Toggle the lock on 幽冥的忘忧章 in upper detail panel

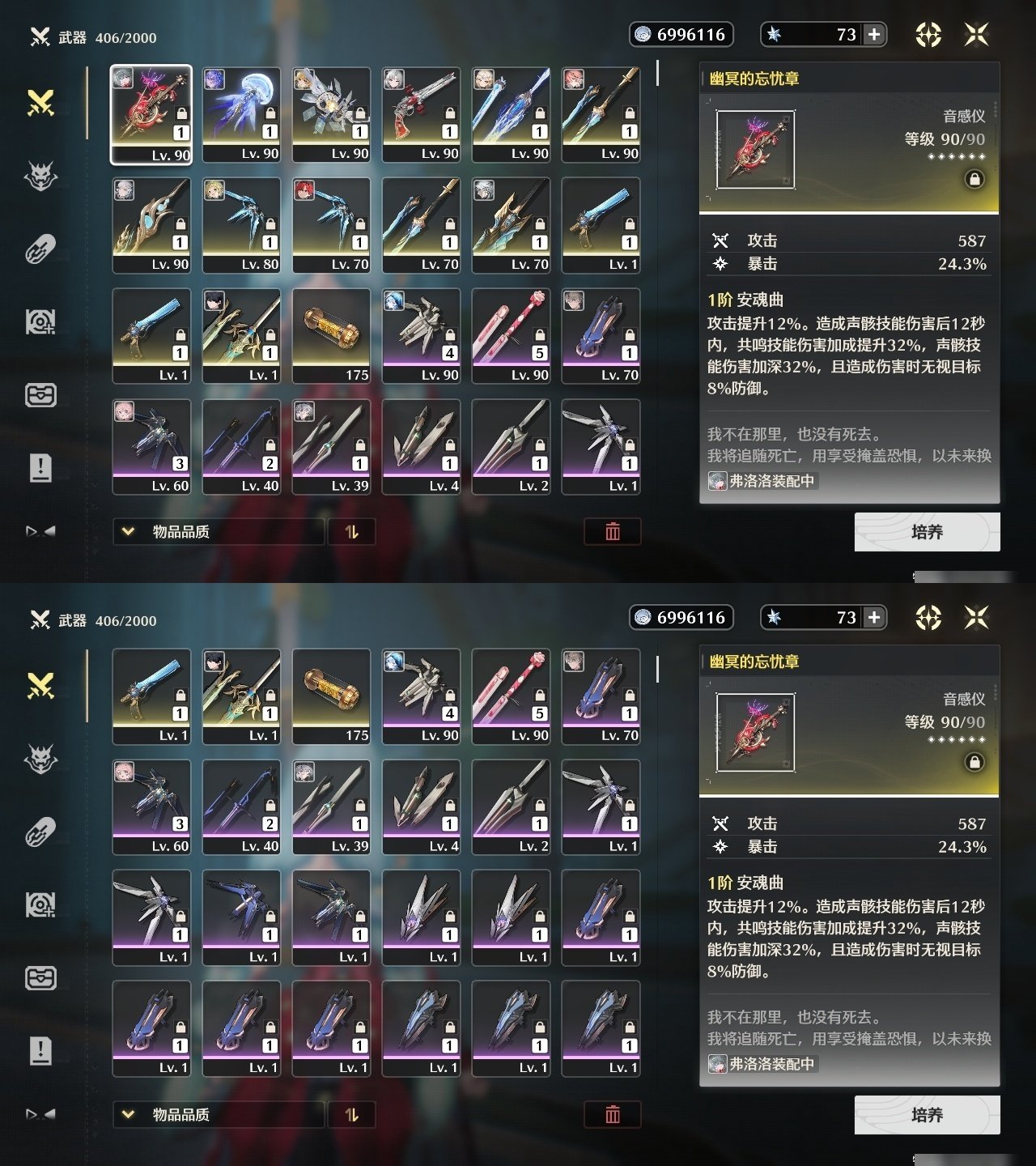(974, 179)
